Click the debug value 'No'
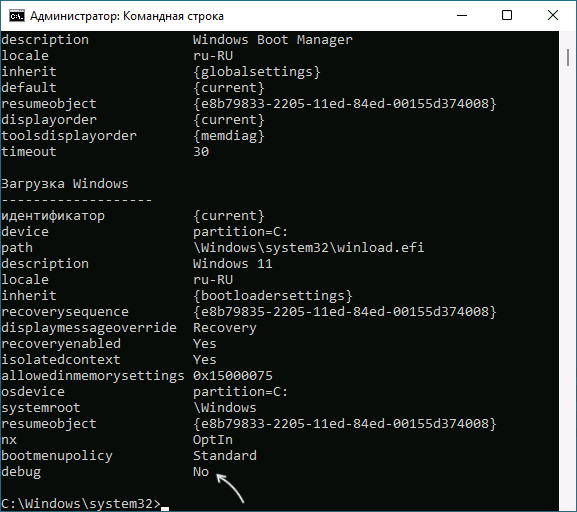 tap(201, 472)
